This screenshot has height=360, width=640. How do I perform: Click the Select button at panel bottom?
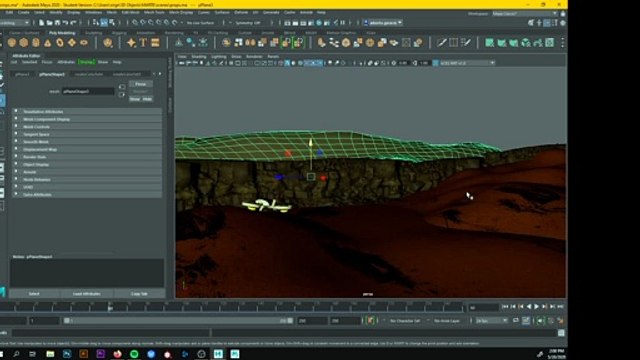34,294
